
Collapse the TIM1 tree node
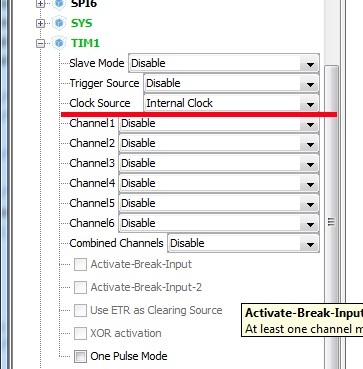(40, 43)
